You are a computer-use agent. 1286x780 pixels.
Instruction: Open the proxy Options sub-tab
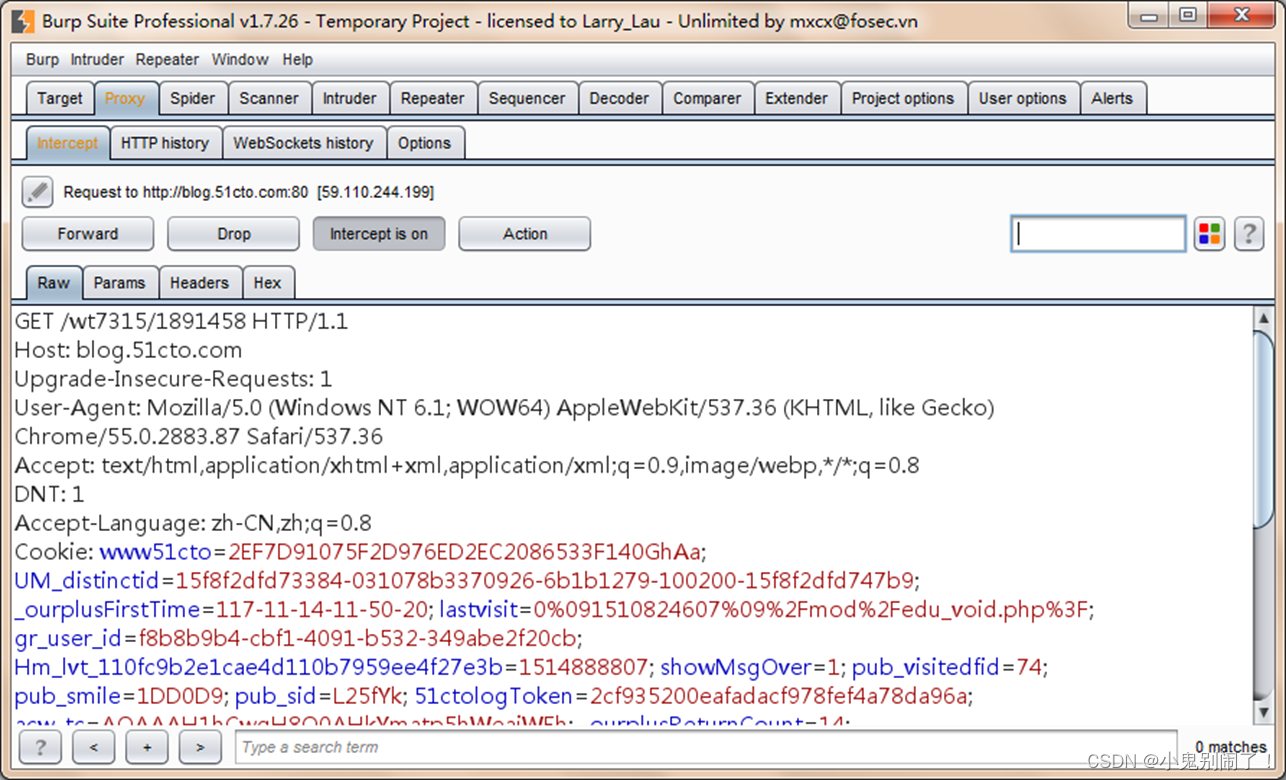click(x=424, y=143)
